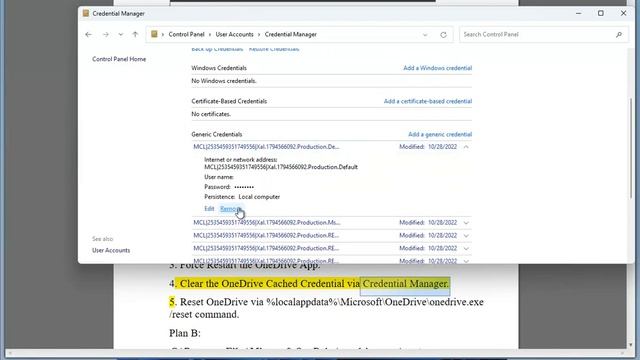Remove the expanded generic credential
This screenshot has height=360, width=640.
coord(231,209)
